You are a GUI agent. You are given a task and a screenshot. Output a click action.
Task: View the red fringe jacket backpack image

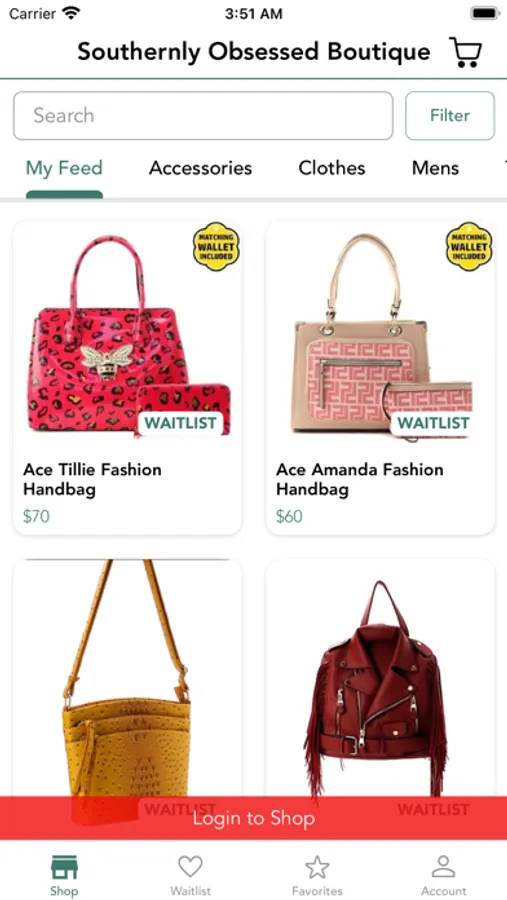(380, 678)
